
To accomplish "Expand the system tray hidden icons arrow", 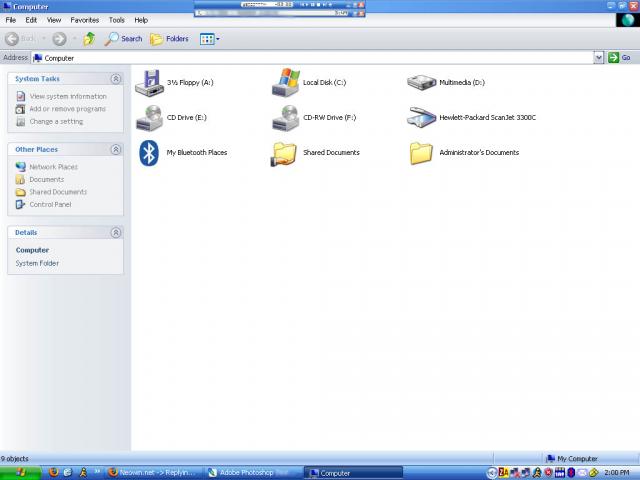I will pos(492,473).
